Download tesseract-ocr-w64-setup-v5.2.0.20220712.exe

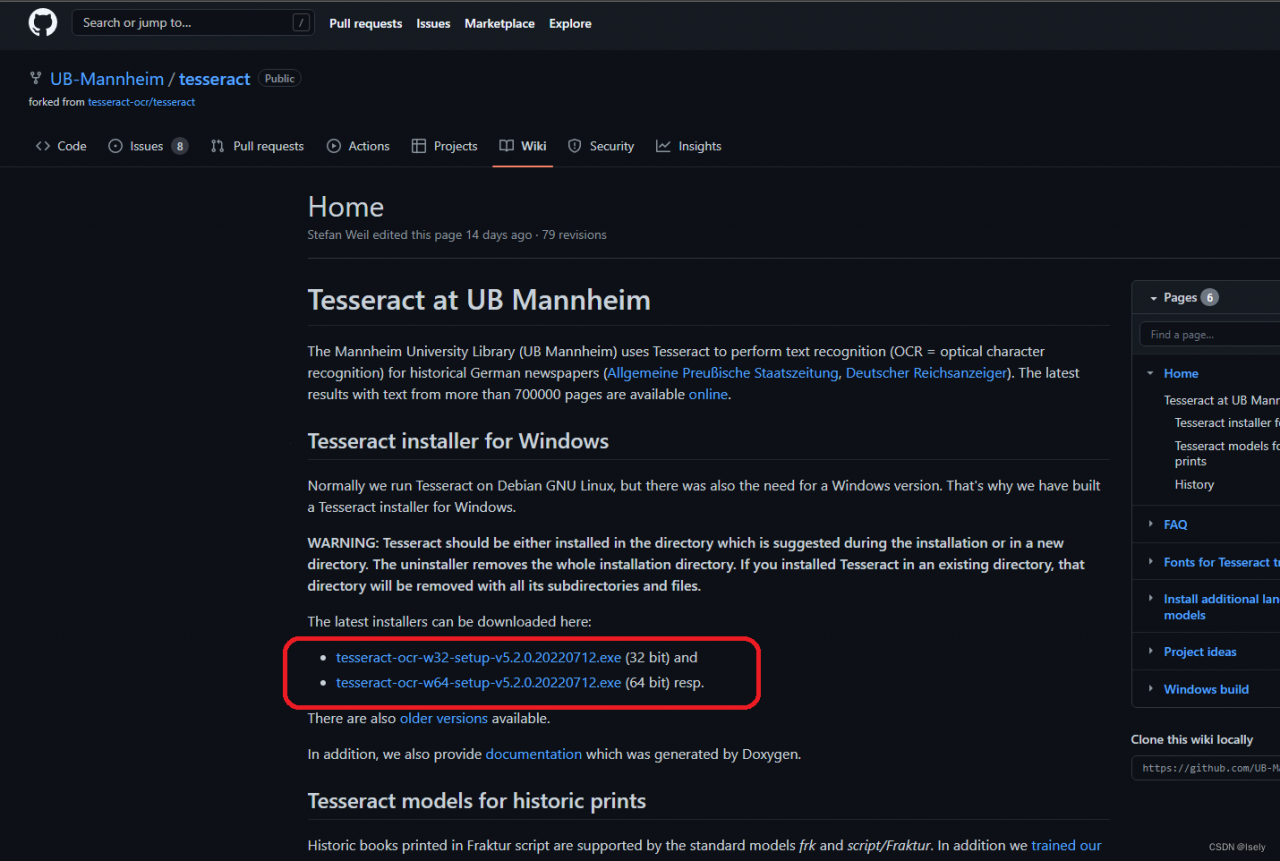coord(478,683)
